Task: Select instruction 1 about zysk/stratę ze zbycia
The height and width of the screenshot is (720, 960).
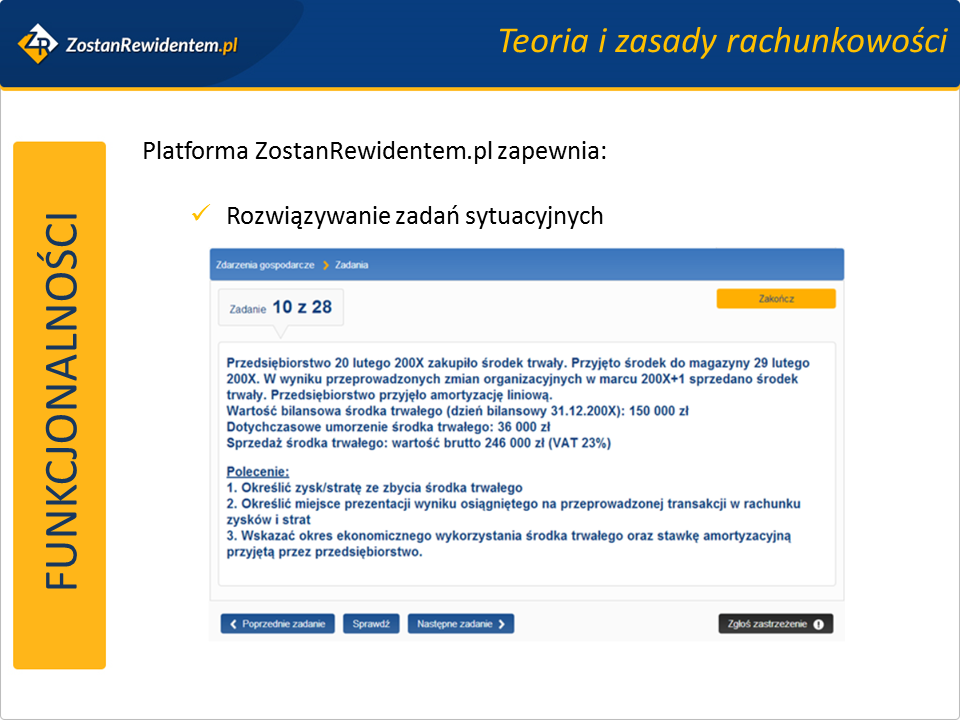Action: pyautogui.click(x=374, y=487)
